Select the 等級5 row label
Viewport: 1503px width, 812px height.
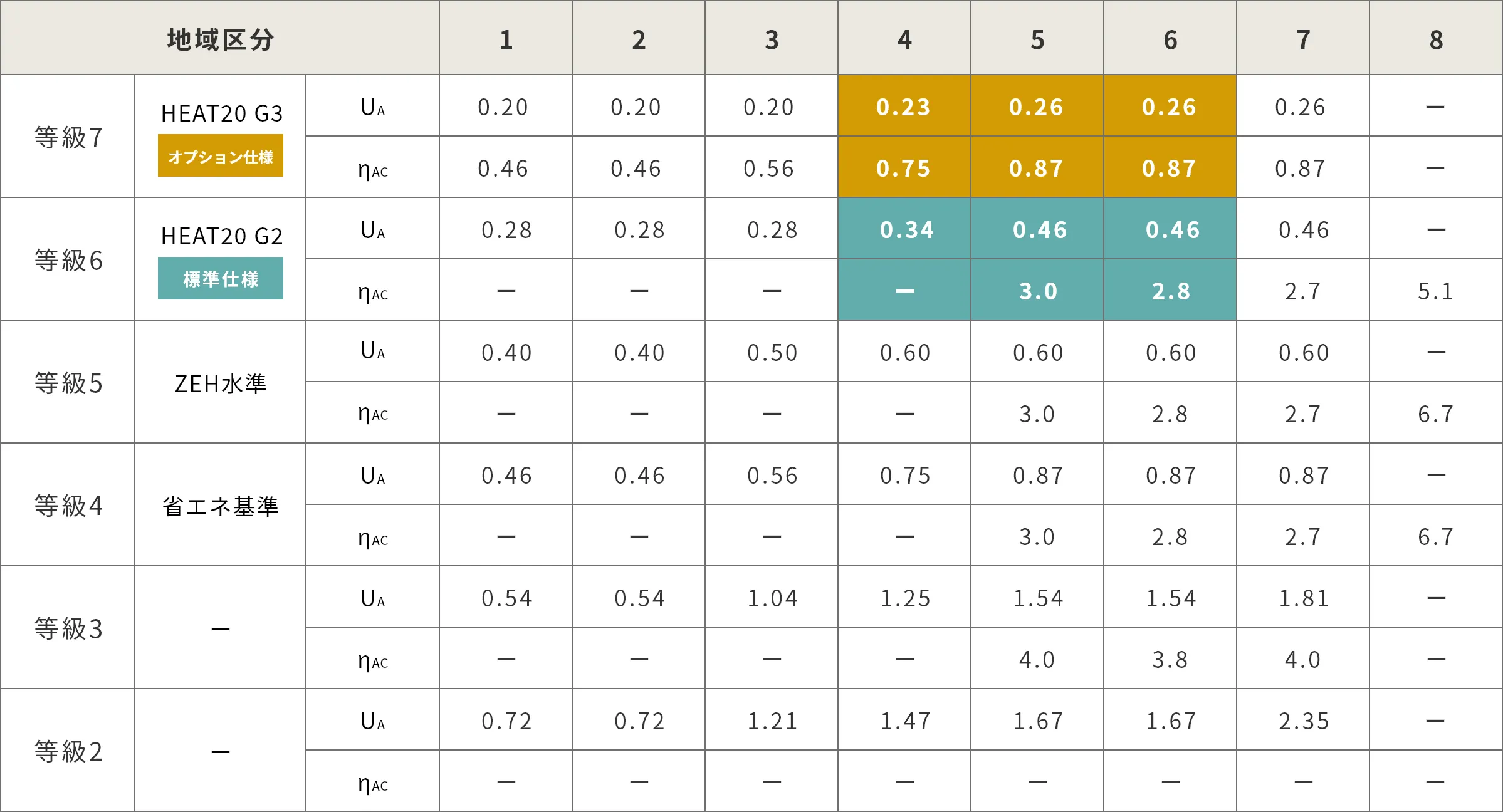tap(68, 383)
